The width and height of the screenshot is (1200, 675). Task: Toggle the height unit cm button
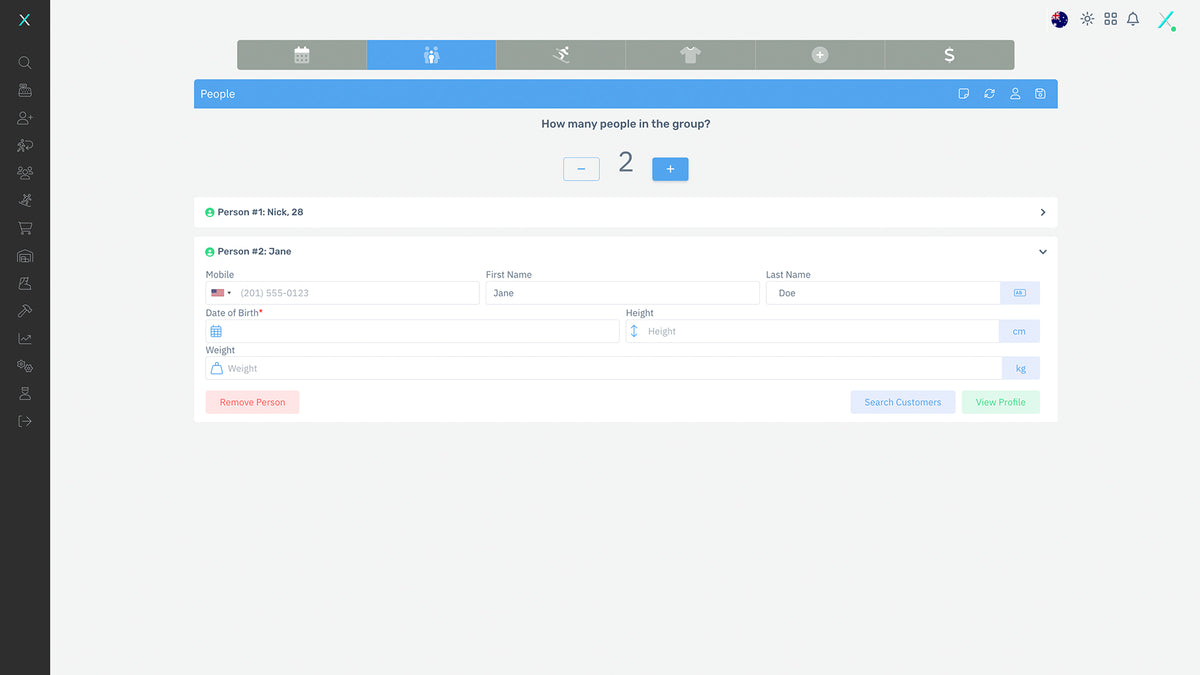[x=1019, y=332]
